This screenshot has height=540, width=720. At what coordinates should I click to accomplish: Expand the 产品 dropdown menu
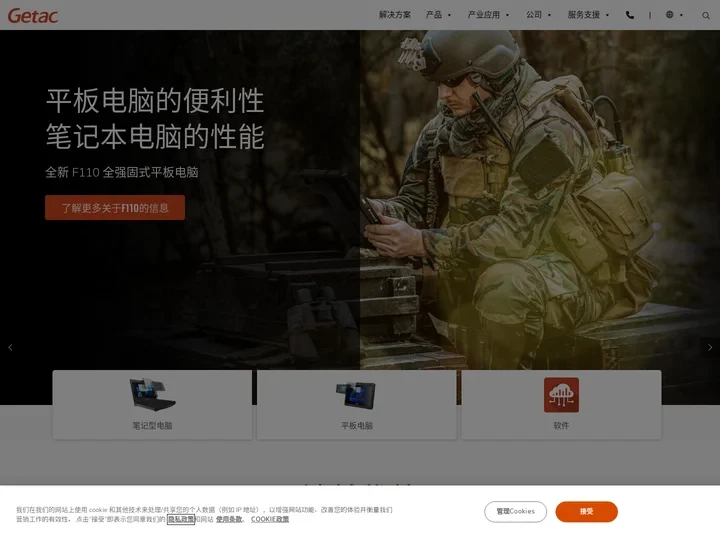(438, 15)
